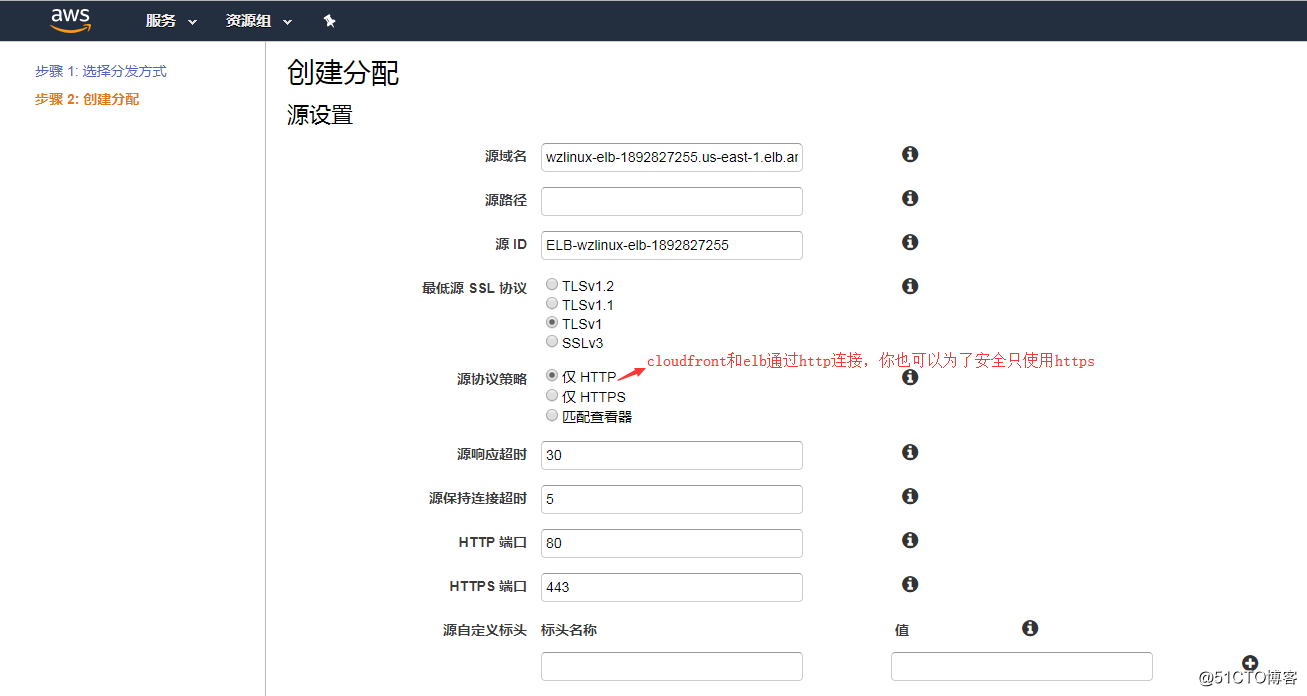Click the 源保持连接超时 field showing 5
Viewport: 1307px width, 696px height.
pos(672,499)
